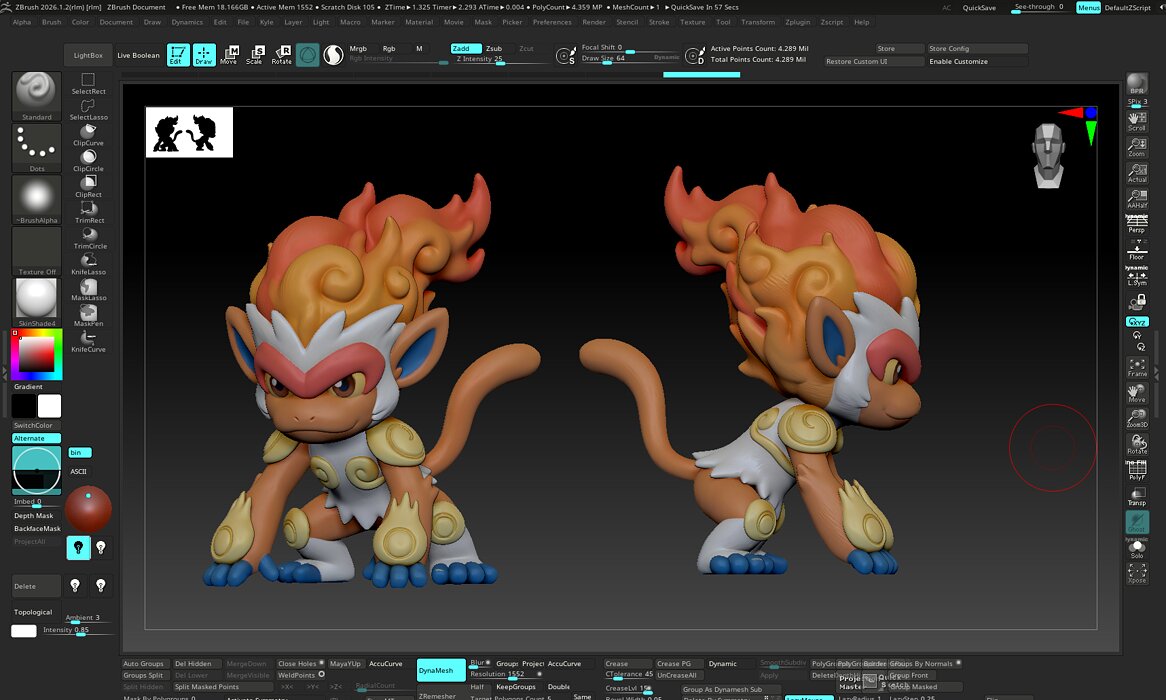This screenshot has width=1166, height=700.
Task: Open the SkinShade4 material picker
Action: 36,302
